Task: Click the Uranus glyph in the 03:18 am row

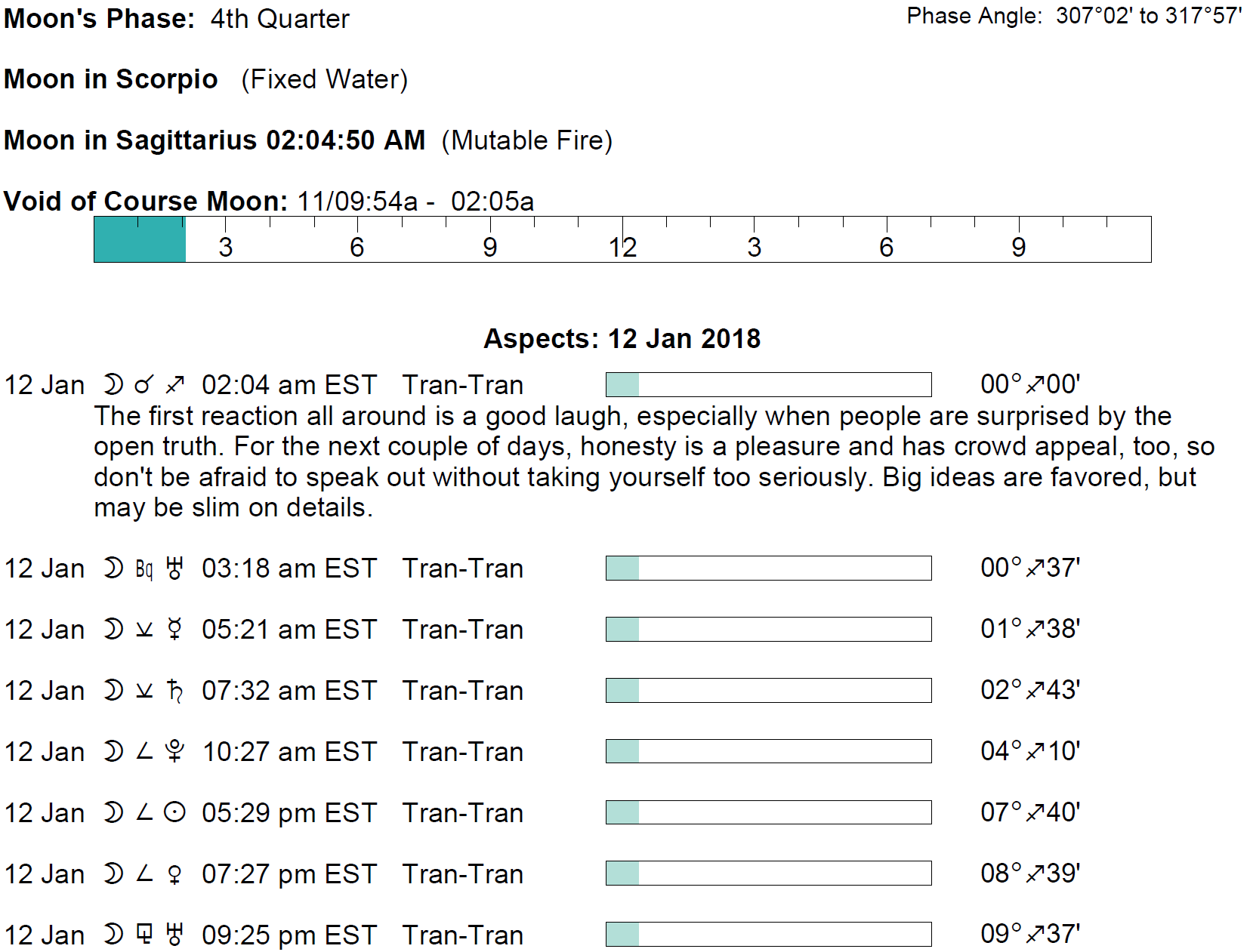Action: click(175, 568)
